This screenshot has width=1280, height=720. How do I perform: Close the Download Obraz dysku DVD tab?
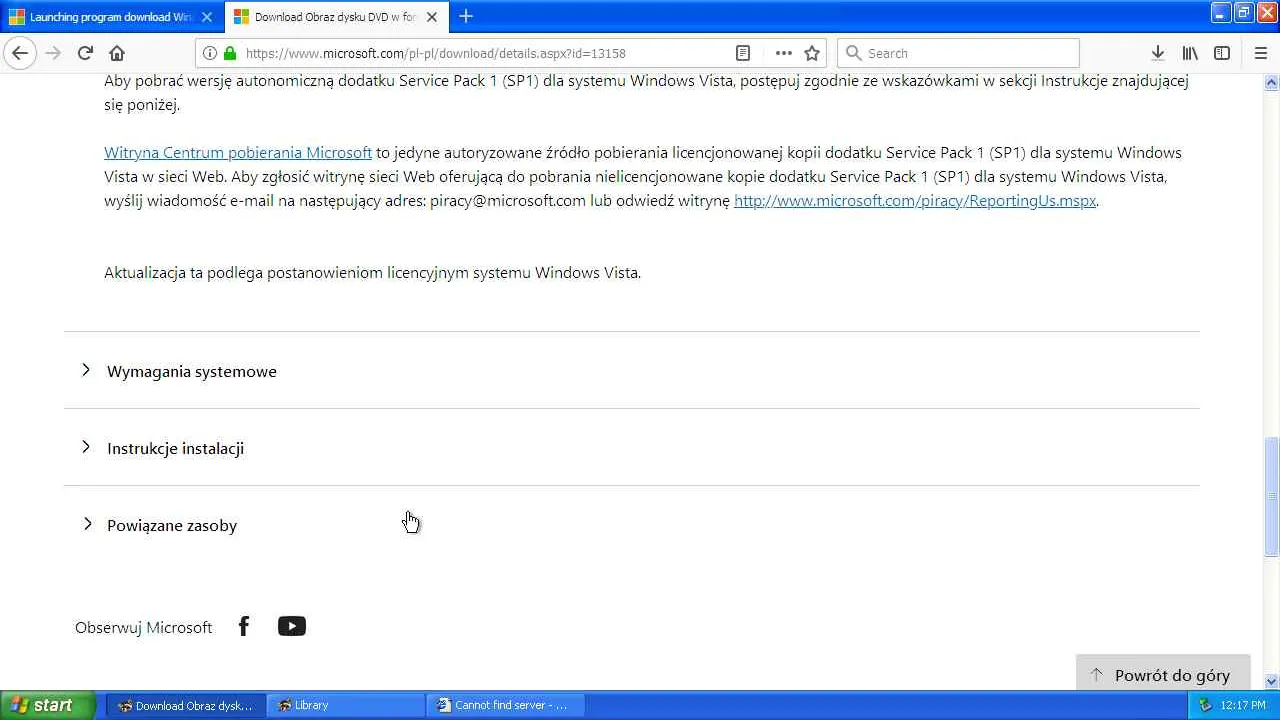(x=432, y=17)
